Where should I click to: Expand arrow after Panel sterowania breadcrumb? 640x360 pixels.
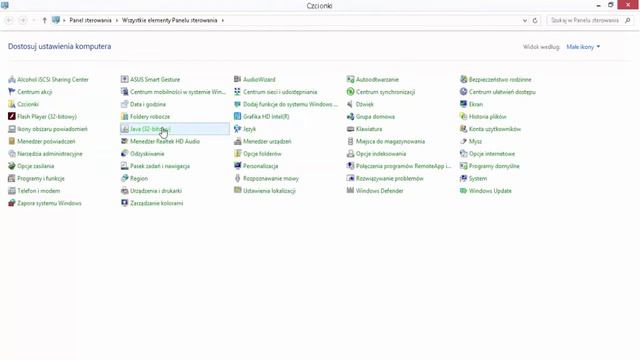coord(117,20)
